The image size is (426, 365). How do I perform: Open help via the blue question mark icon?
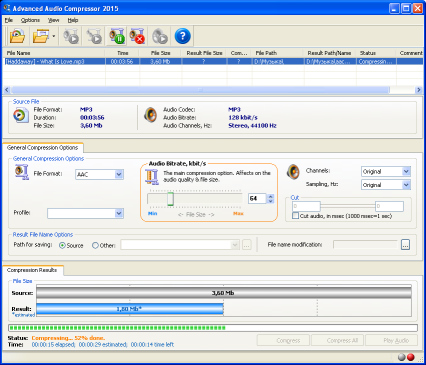click(182, 36)
